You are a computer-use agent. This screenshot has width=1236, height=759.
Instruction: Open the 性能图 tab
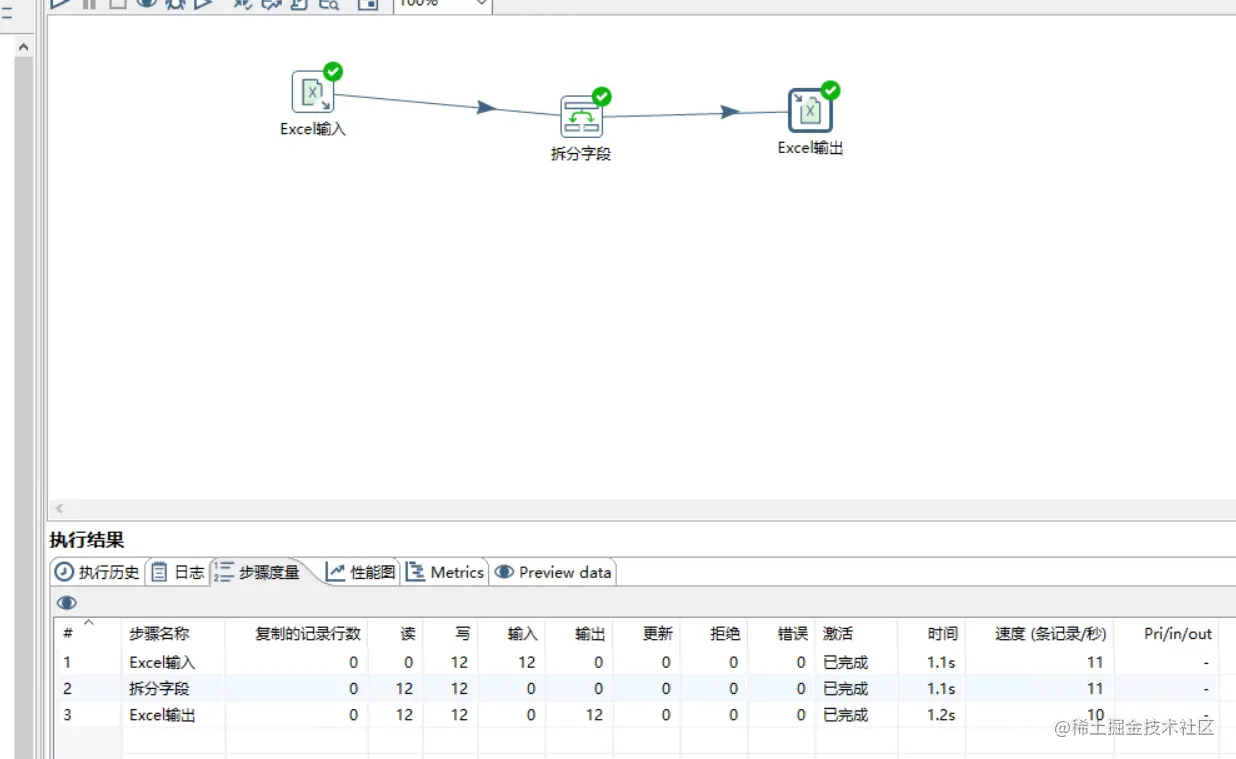point(362,572)
